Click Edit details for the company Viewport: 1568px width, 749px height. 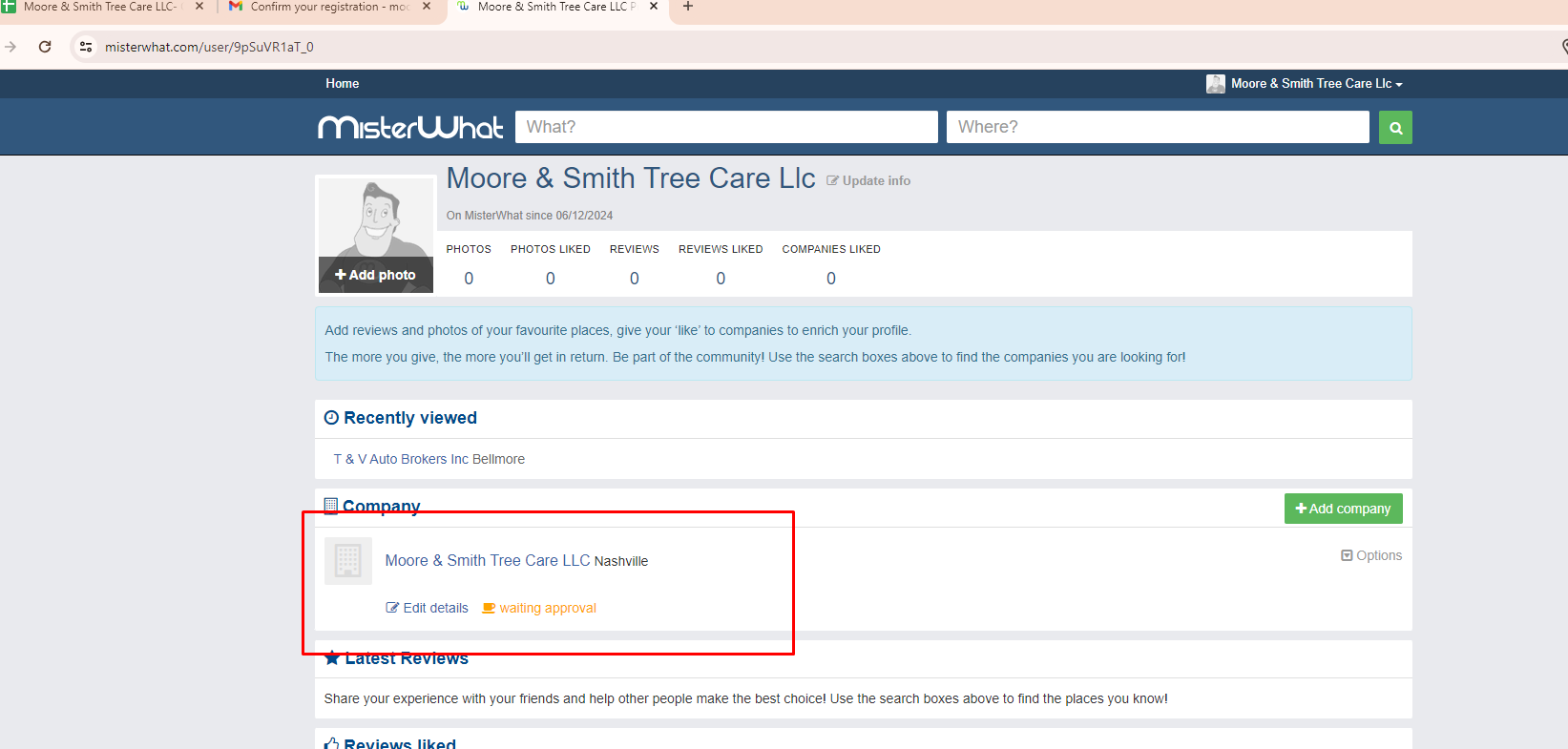click(427, 608)
